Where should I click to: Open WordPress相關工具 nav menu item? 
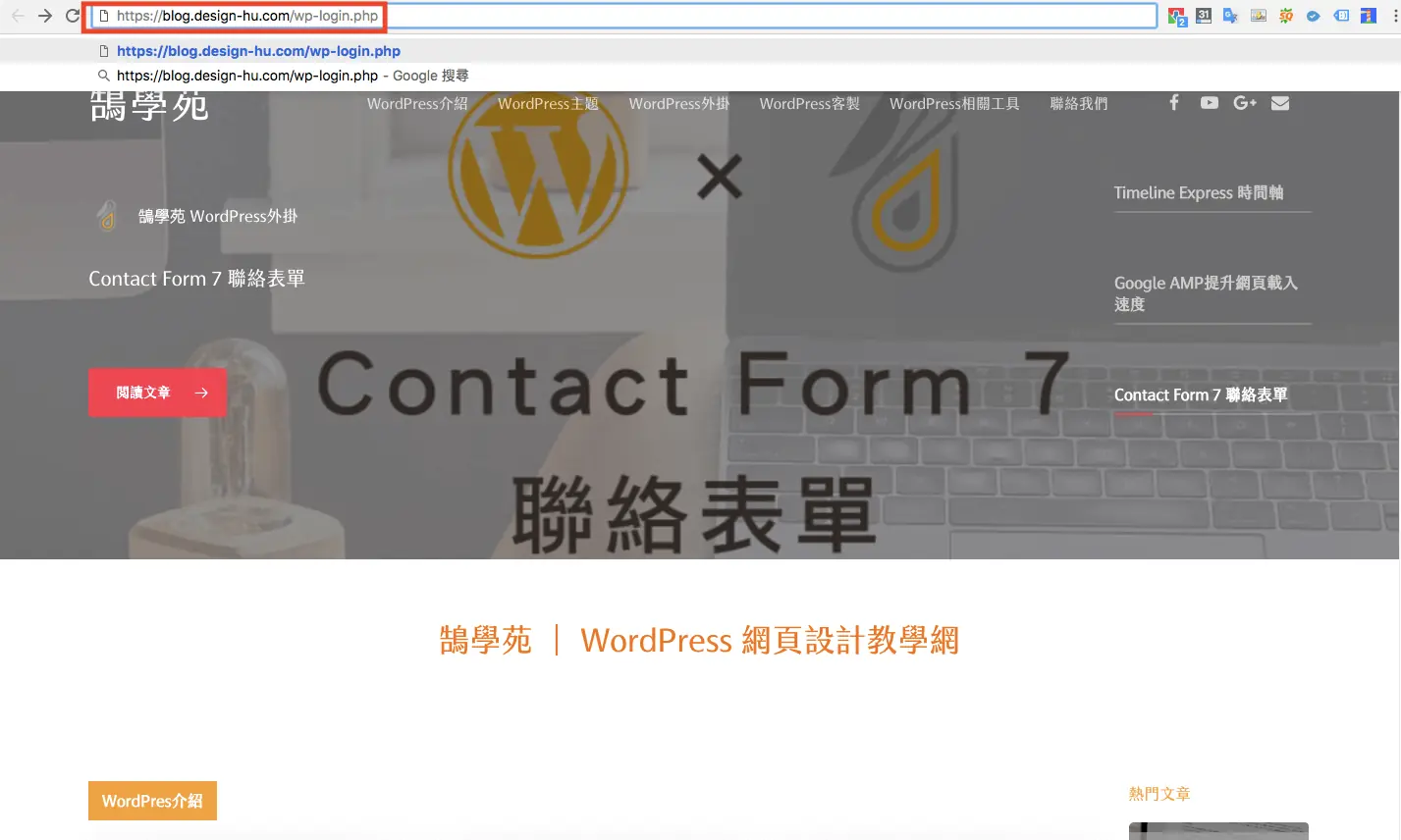(x=954, y=103)
